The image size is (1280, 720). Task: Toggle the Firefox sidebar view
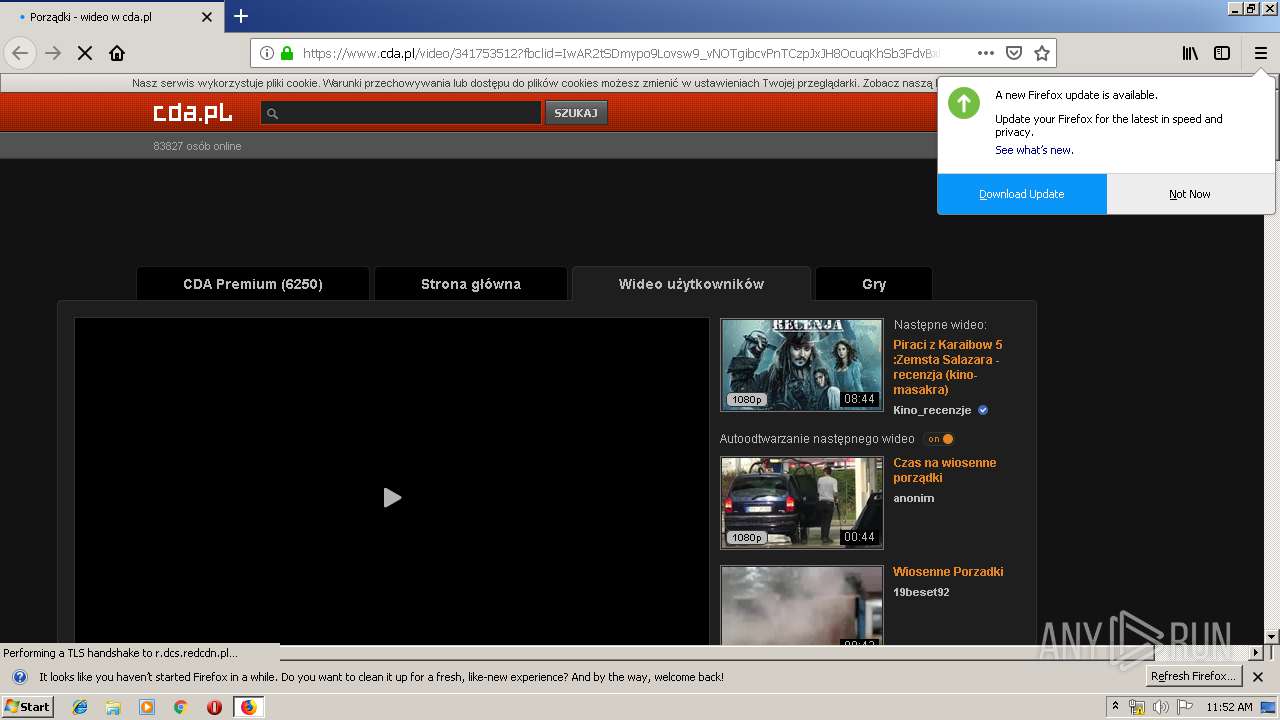point(1222,53)
